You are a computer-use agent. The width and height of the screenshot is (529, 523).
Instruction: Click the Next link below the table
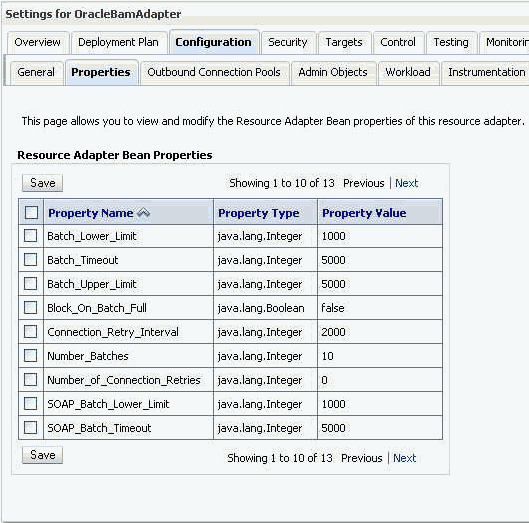click(405, 458)
